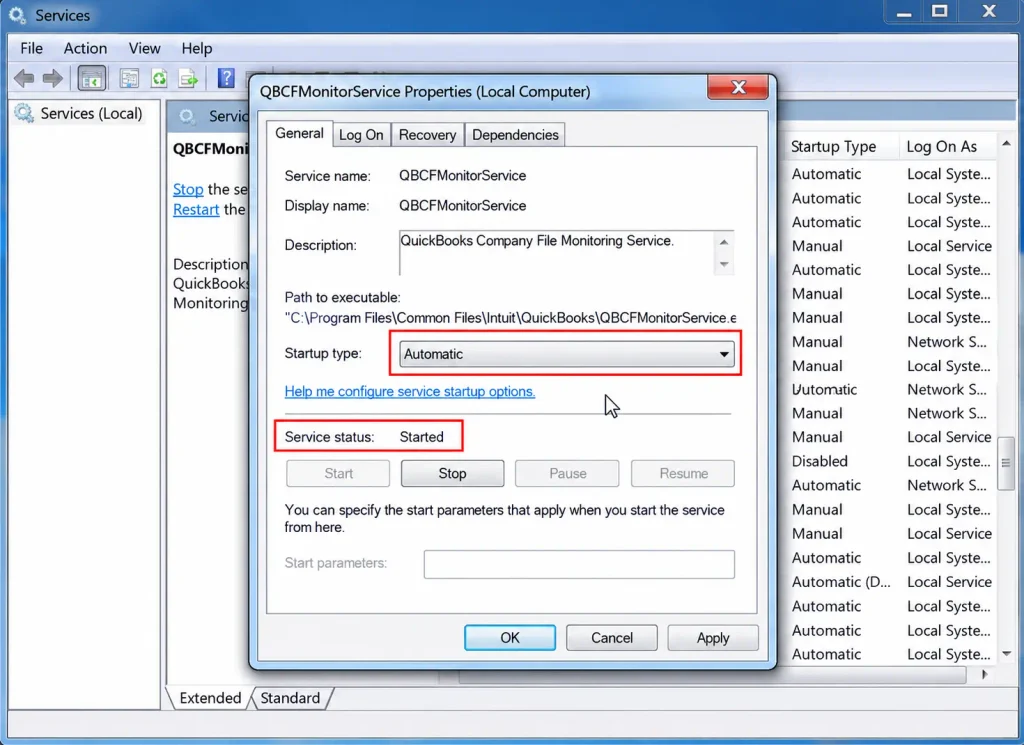The width and height of the screenshot is (1024, 745).
Task: Click the QuickBooks Company File Monitoring Service description
Action: point(536,241)
